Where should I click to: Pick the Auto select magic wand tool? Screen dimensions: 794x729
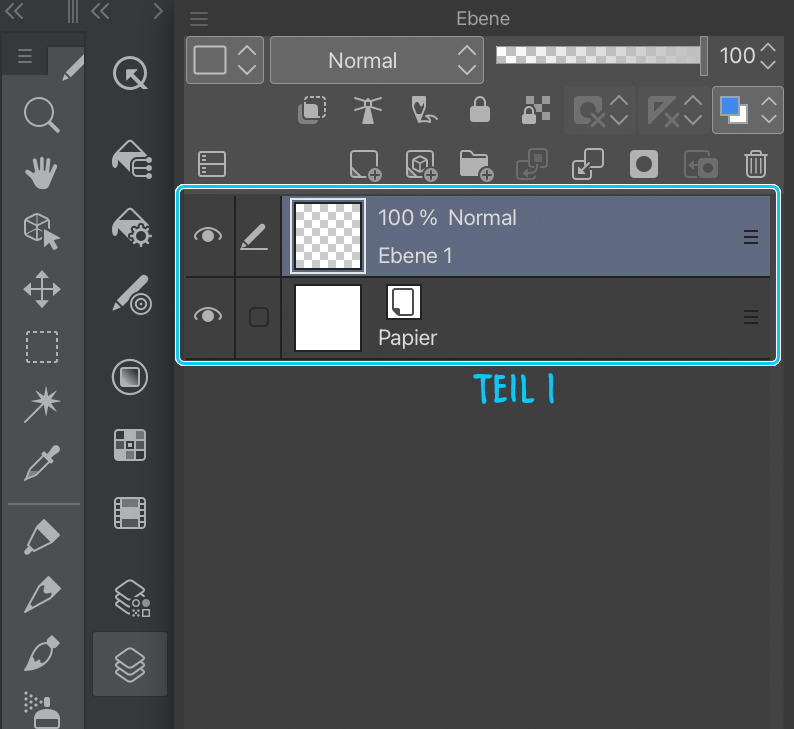[41, 404]
